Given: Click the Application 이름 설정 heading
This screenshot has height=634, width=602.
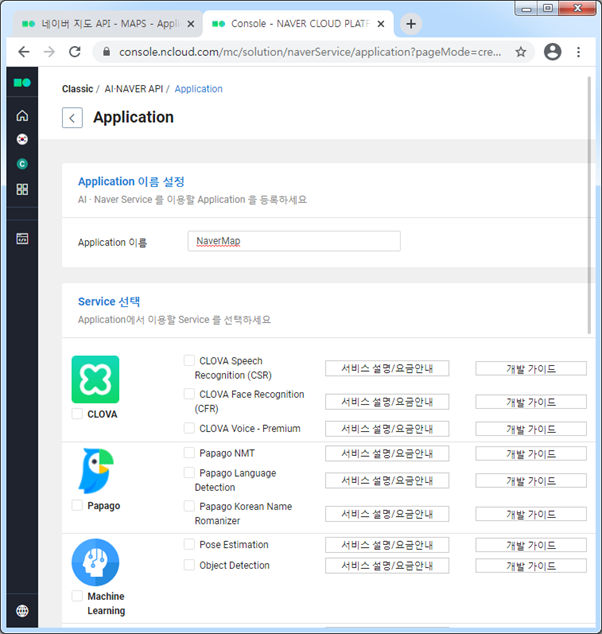Looking at the screenshot, I should (x=131, y=182).
